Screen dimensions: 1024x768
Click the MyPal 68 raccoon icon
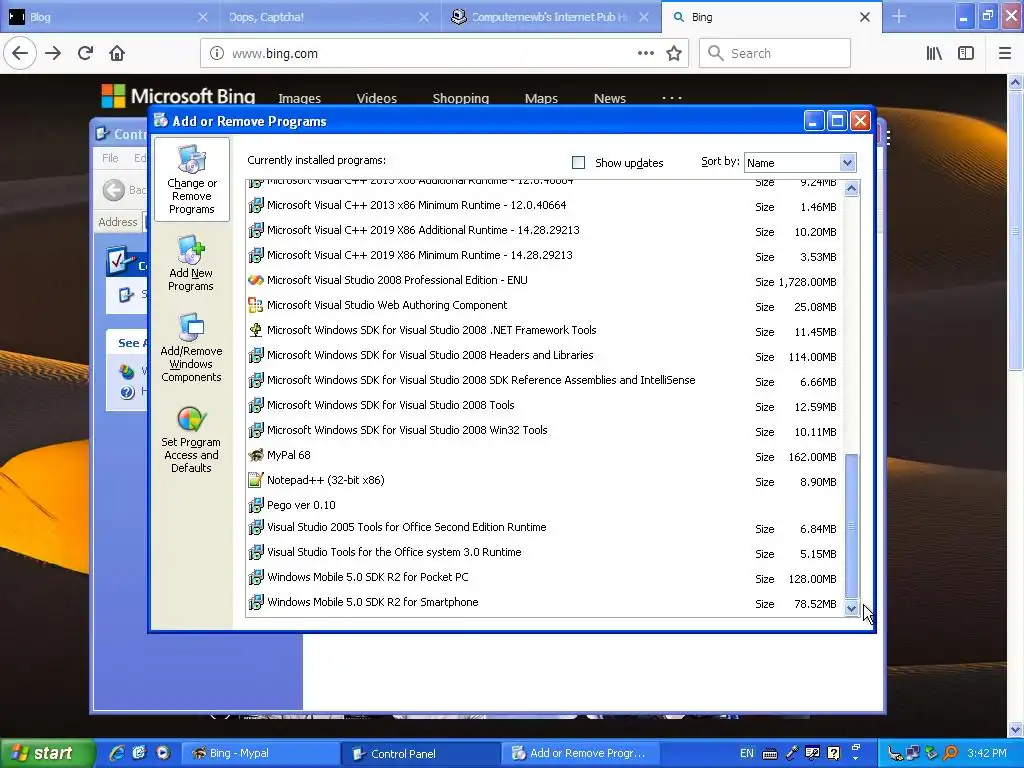click(x=256, y=455)
